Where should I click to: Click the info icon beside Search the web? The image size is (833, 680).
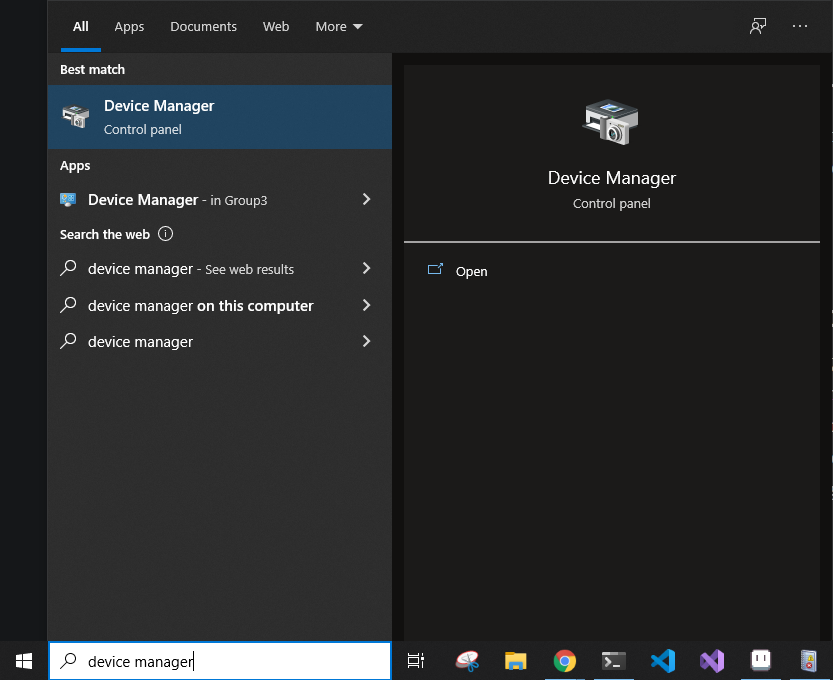coord(165,234)
